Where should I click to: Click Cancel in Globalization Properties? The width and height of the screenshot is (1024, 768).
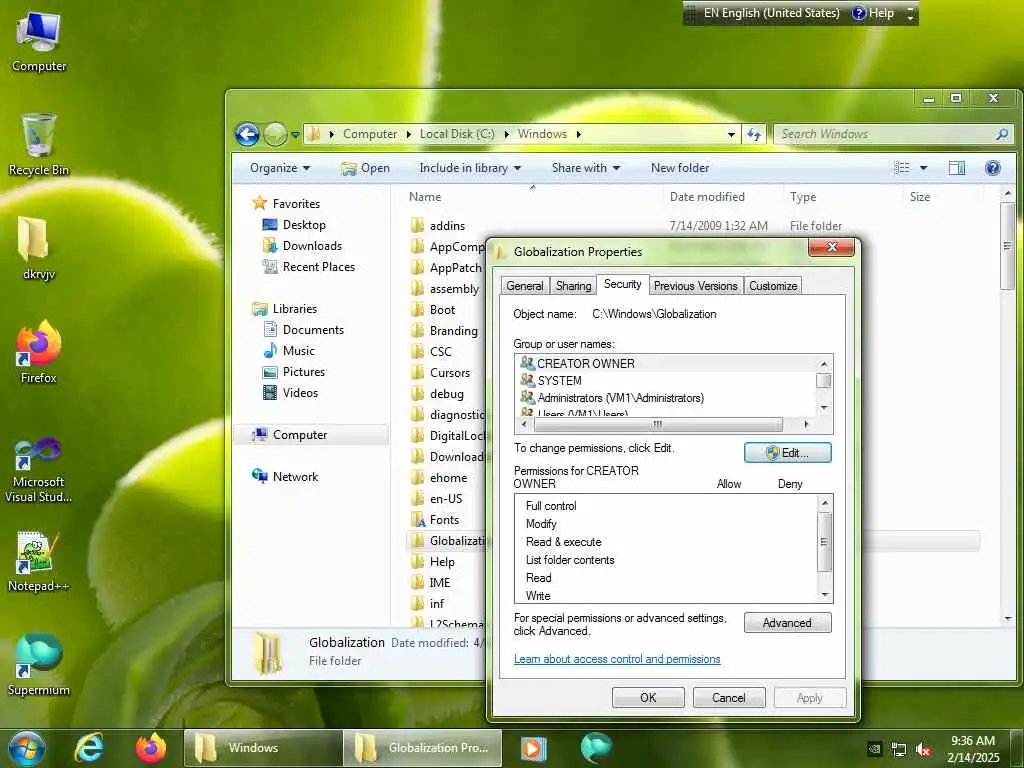729,697
